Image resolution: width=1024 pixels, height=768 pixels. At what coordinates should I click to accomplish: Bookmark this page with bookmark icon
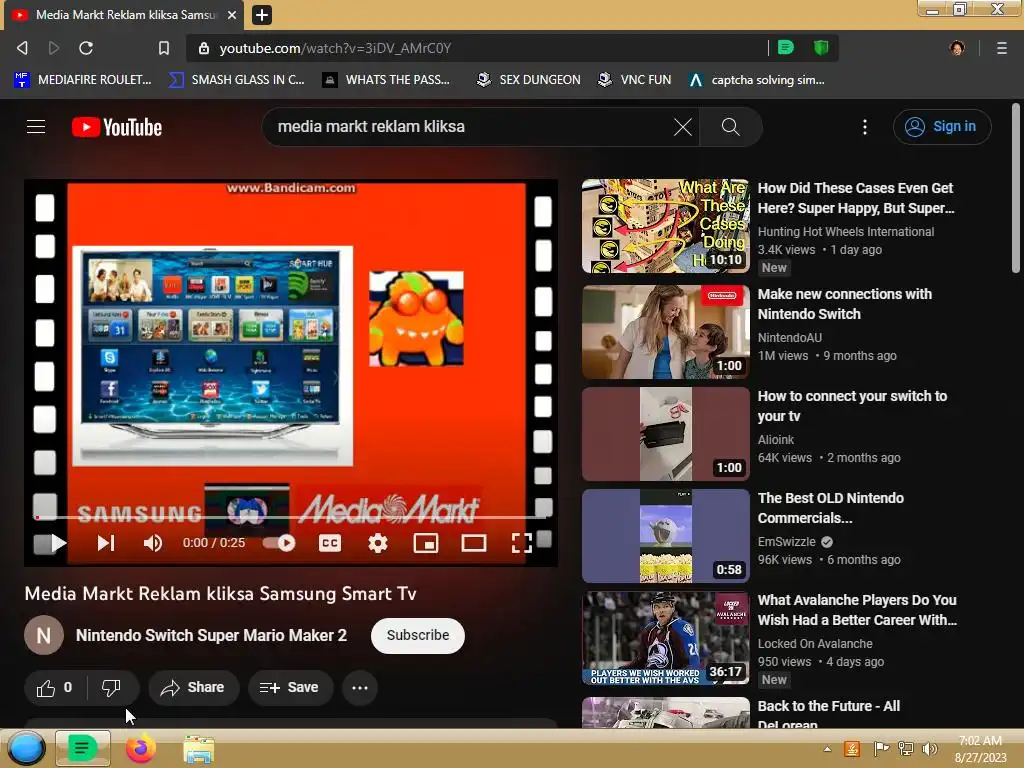coord(164,48)
